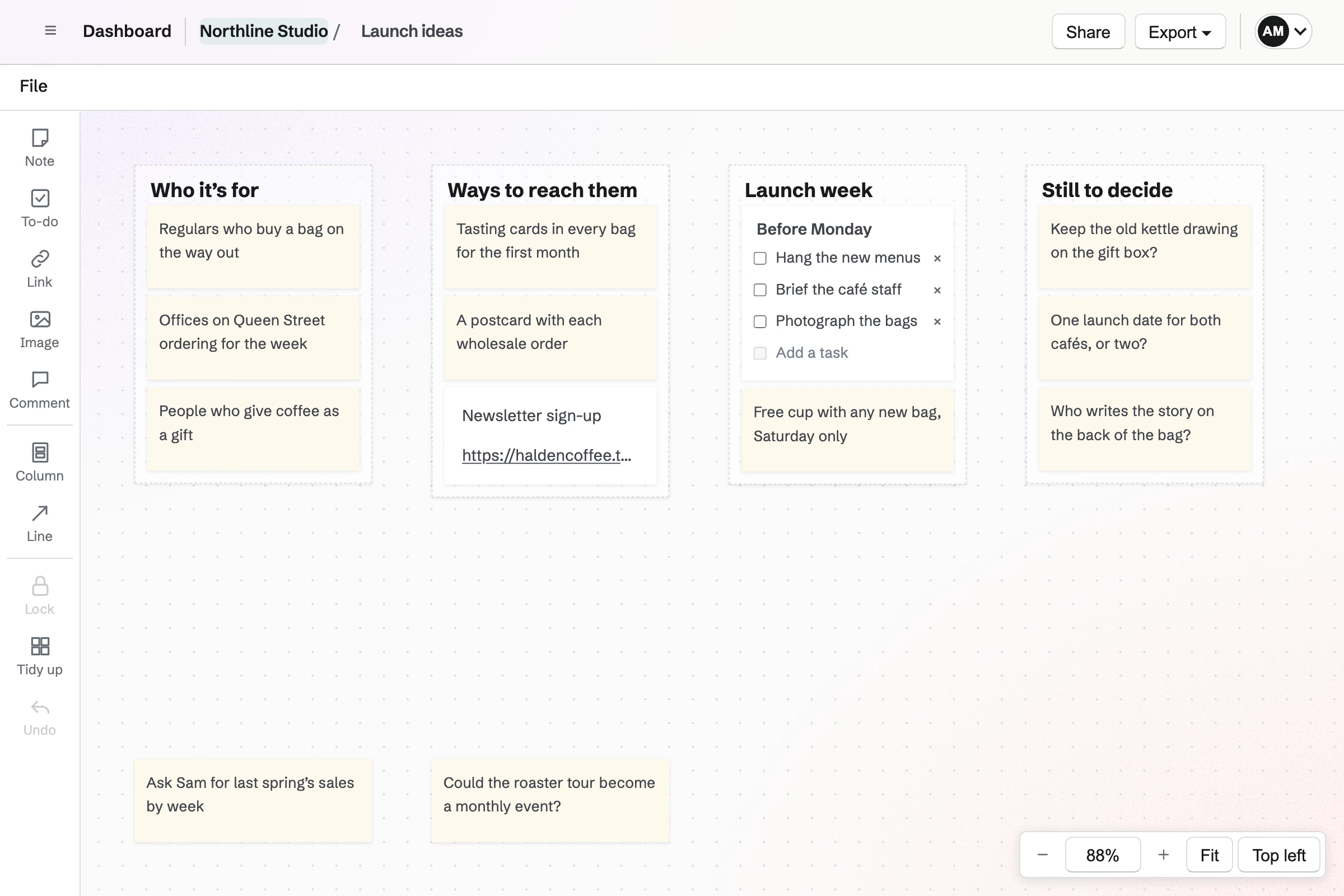Click the 'Add a task' field
Image resolution: width=1344 pixels, height=896 pixels.
coord(811,353)
